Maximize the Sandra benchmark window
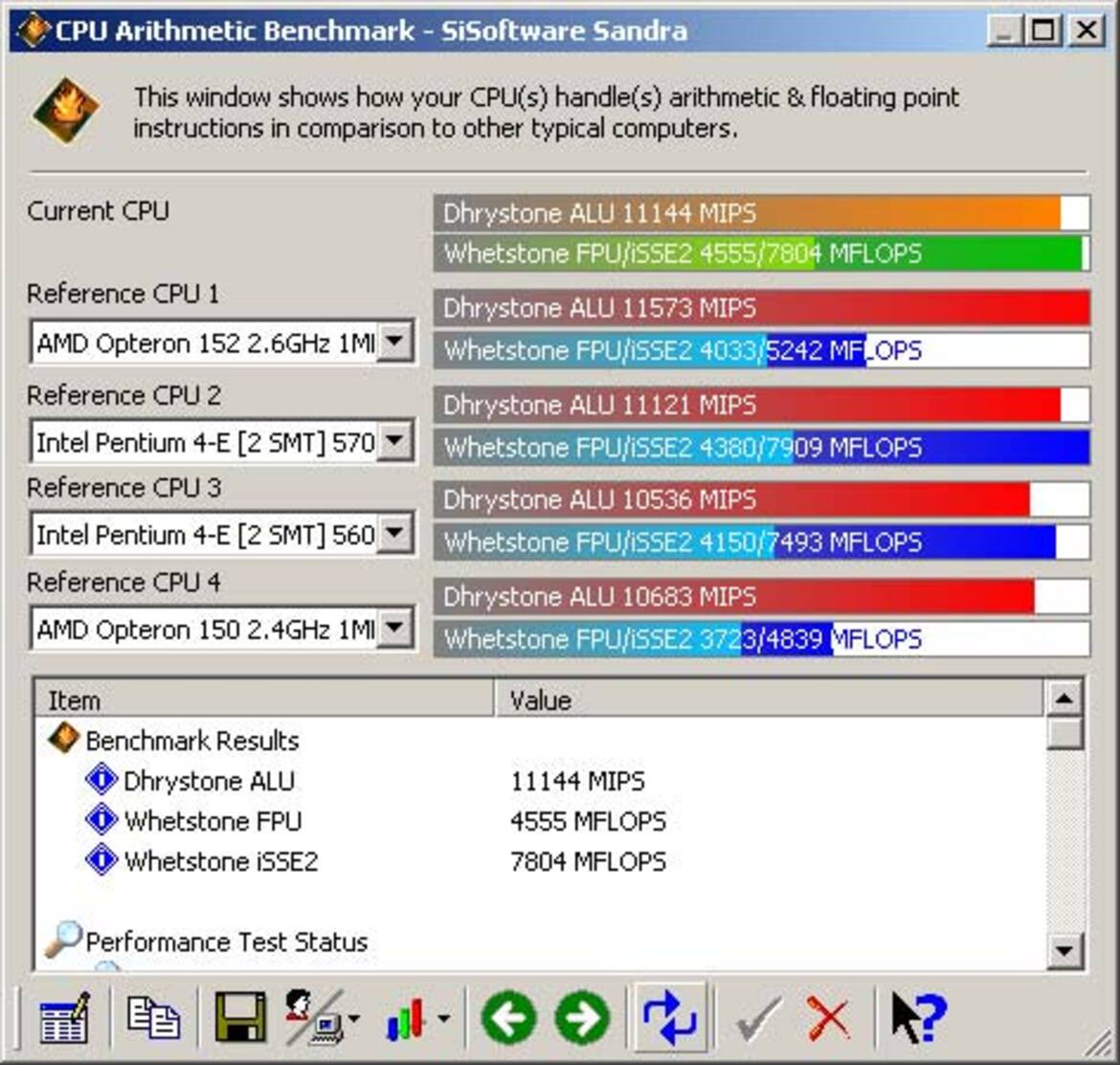Image resolution: width=1120 pixels, height=1065 pixels. point(1042,31)
